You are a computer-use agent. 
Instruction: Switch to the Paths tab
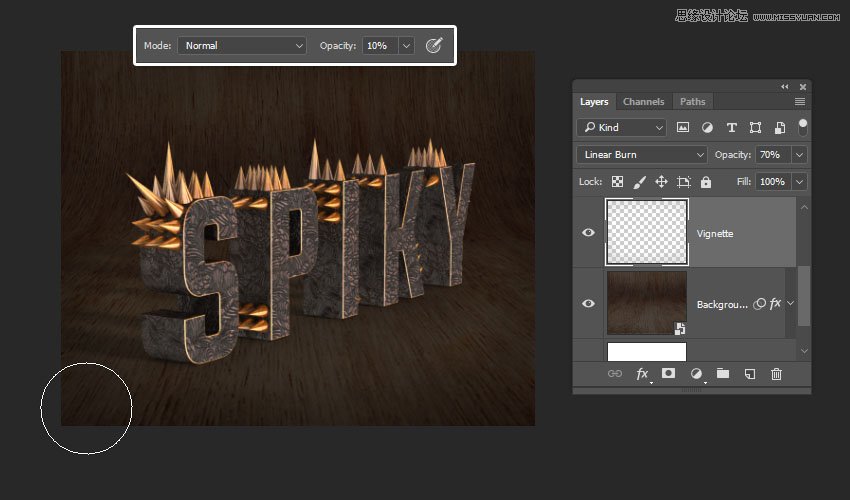[692, 102]
